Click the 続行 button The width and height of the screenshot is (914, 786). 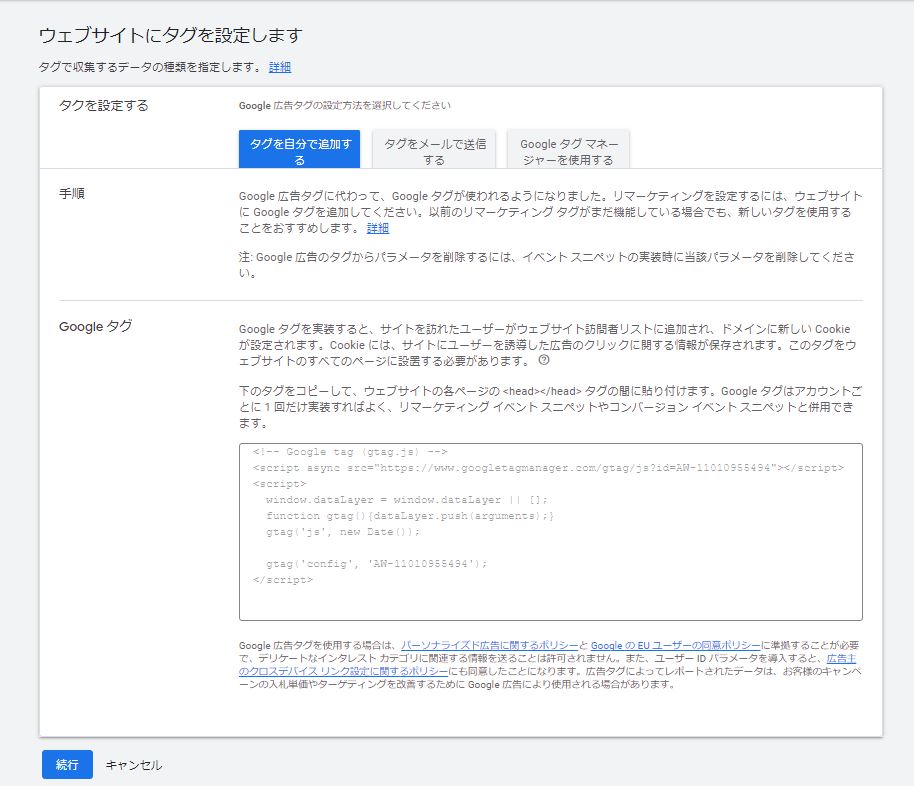coord(67,764)
